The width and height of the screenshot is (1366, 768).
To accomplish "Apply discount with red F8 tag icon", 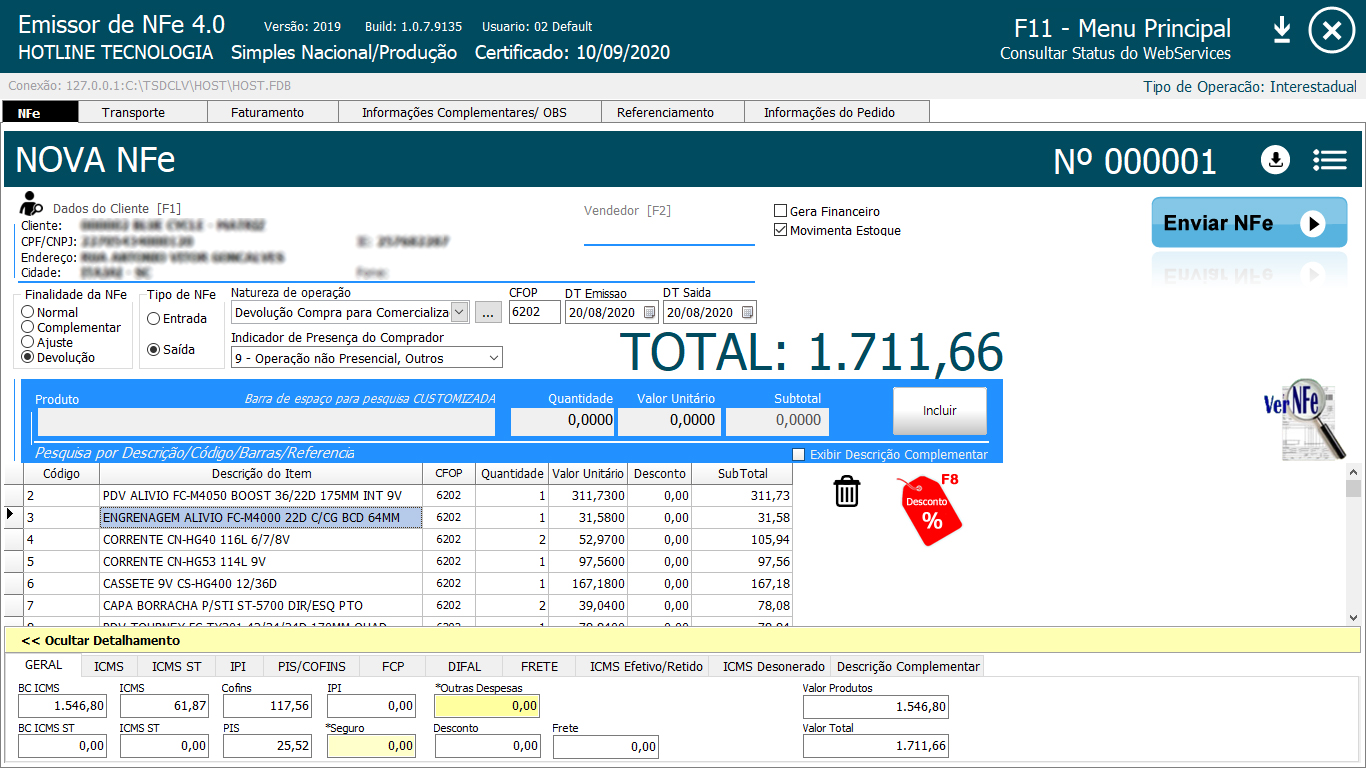I will click(x=931, y=510).
